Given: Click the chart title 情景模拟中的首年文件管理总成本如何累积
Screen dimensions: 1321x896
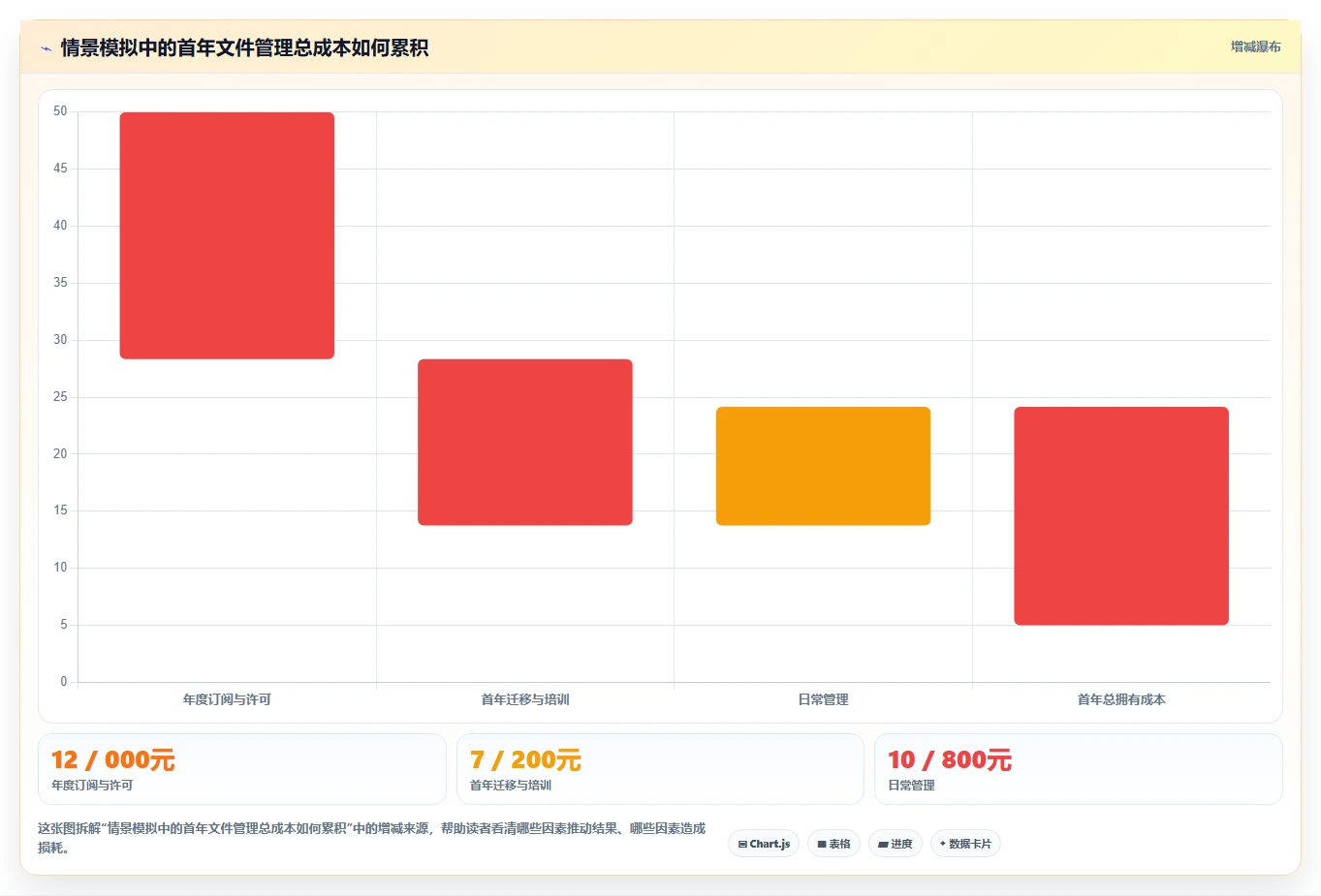Looking at the screenshot, I should click(x=244, y=47).
